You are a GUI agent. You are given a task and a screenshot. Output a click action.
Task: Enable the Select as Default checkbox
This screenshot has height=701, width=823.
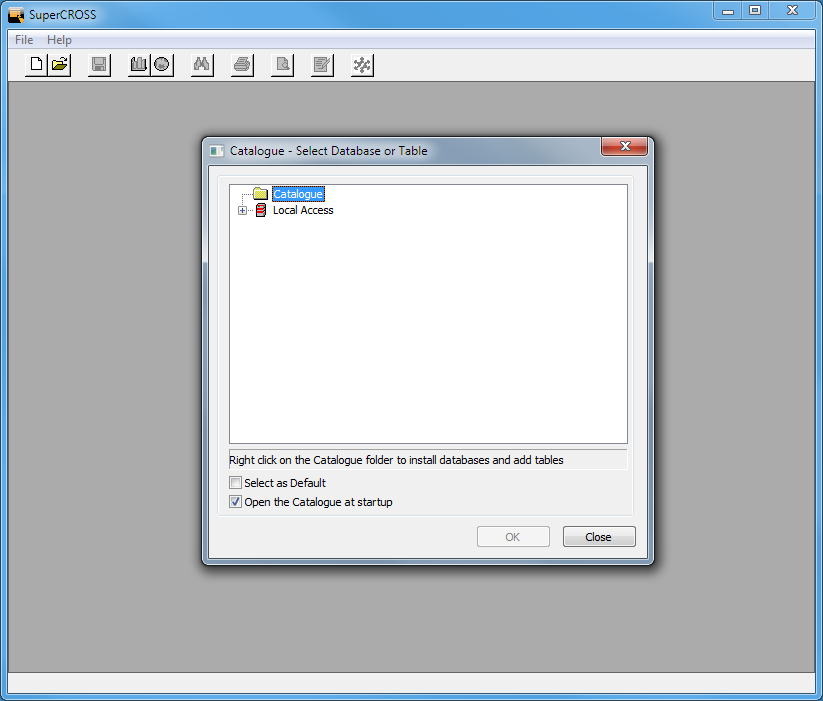pyautogui.click(x=236, y=483)
